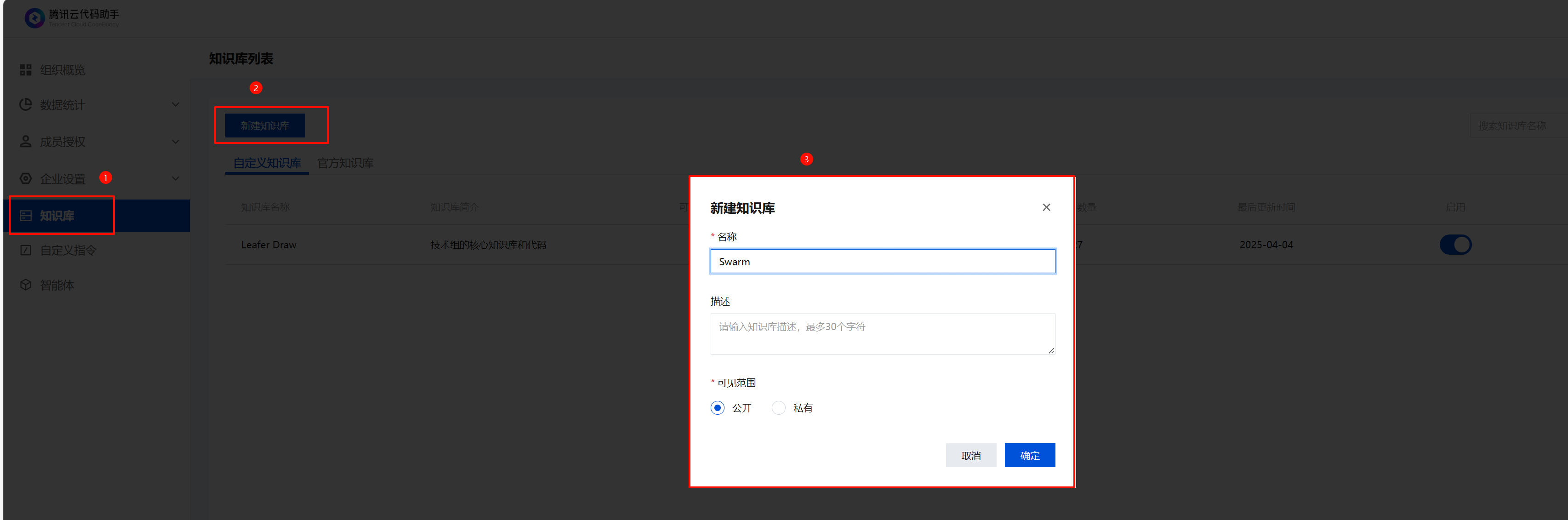This screenshot has width=1568, height=520.
Task: Click the 知识库 sidebar icon
Action: (x=26, y=216)
